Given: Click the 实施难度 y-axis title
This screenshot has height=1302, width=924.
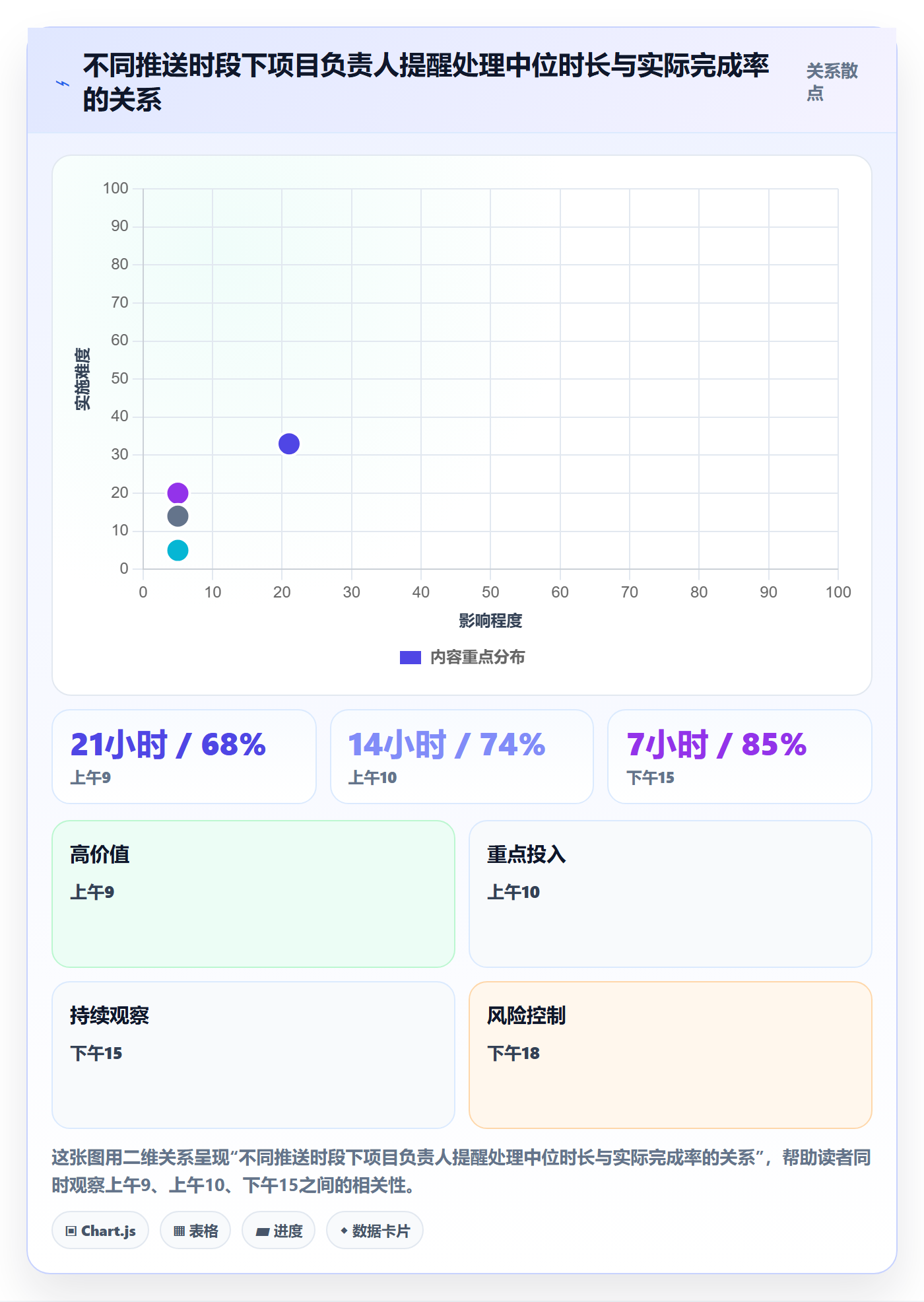Looking at the screenshot, I should [82, 379].
